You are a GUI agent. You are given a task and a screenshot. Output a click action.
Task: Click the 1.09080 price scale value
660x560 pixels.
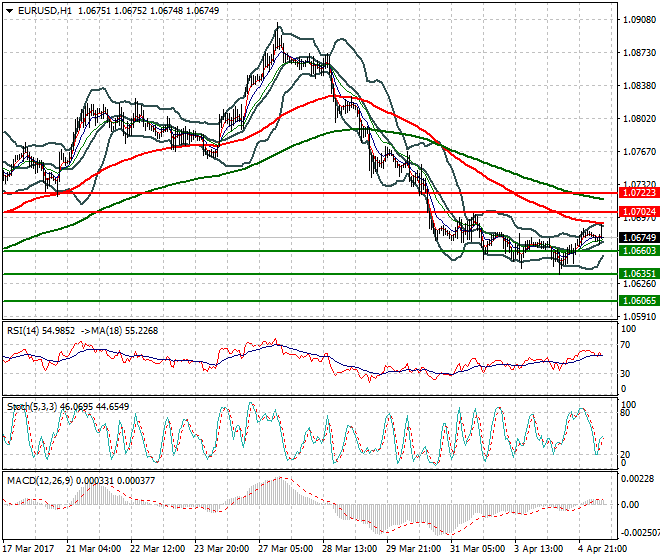(x=639, y=20)
